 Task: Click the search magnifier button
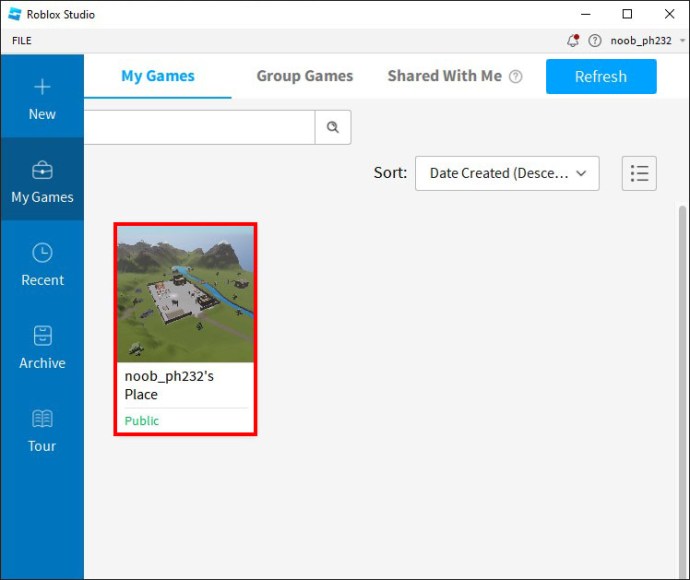pyautogui.click(x=333, y=127)
